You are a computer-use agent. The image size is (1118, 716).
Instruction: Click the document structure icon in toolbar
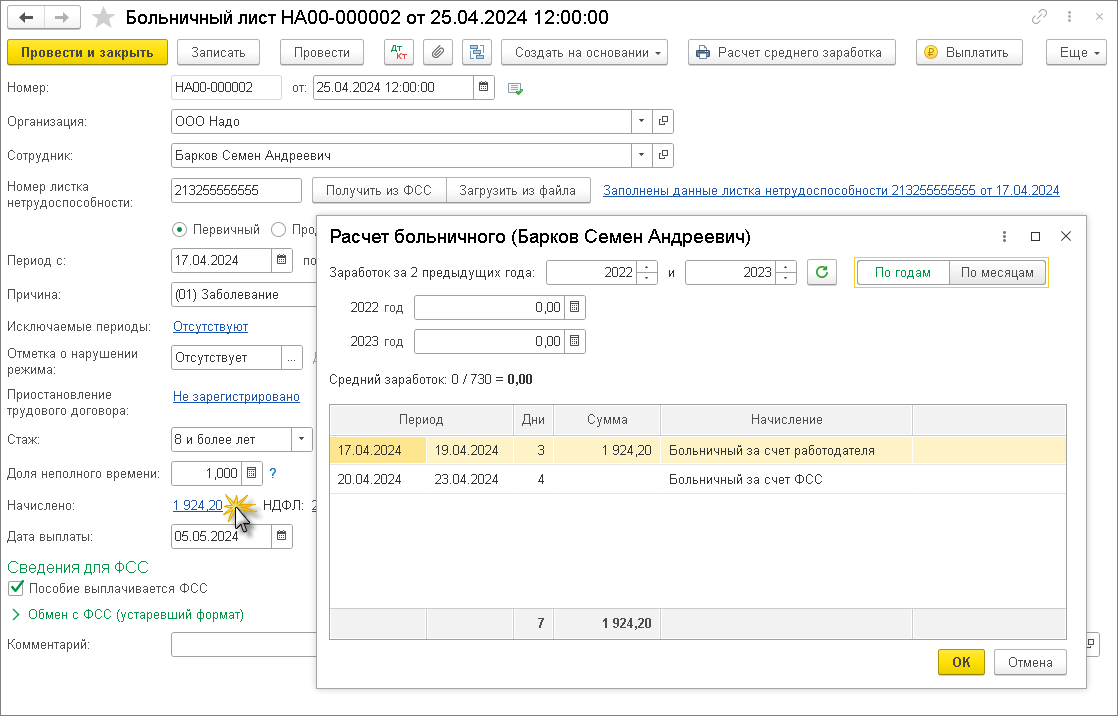476,52
